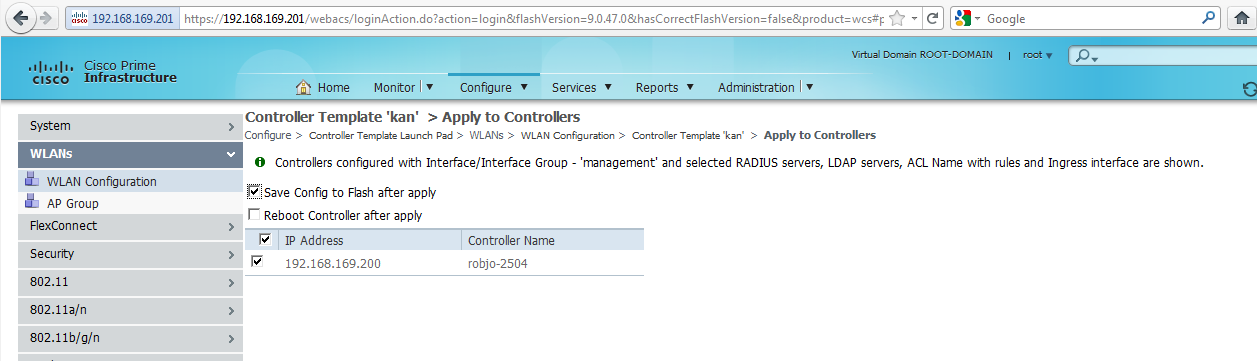Open the Monitor menu dropdown arrow
Image resolution: width=1257 pixels, height=361 pixels.
pos(429,87)
